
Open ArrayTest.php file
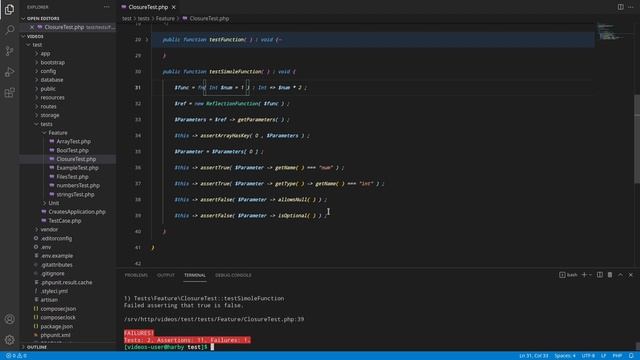(x=73, y=142)
